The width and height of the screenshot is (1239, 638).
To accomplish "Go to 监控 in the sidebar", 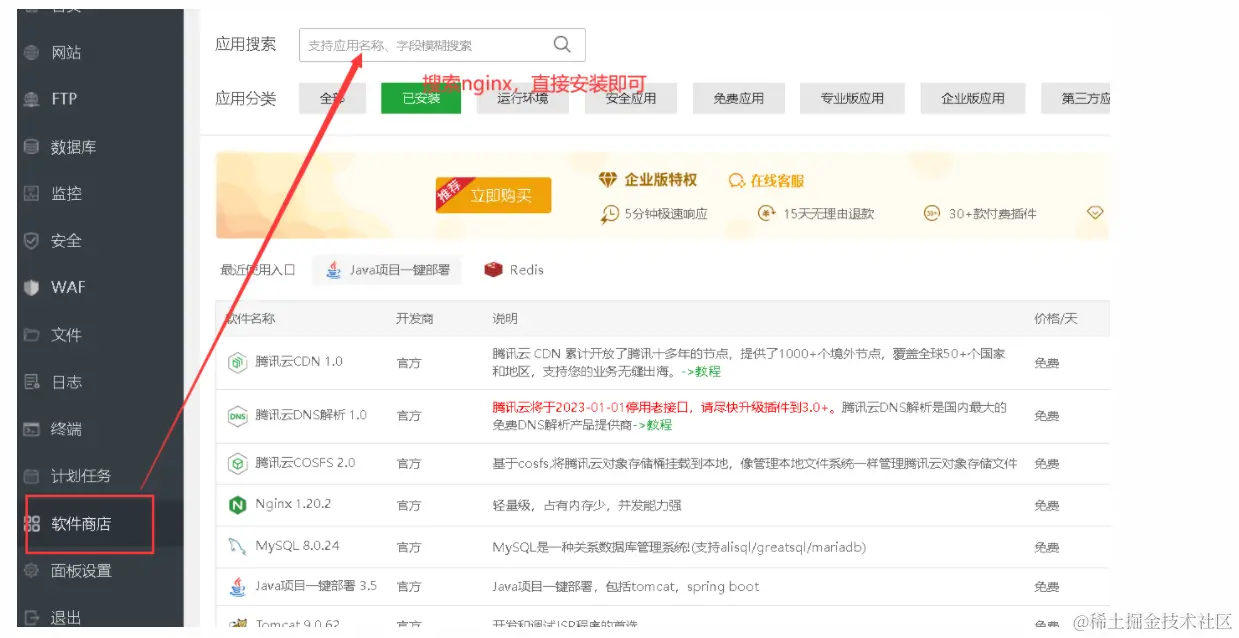I will click(x=66, y=193).
